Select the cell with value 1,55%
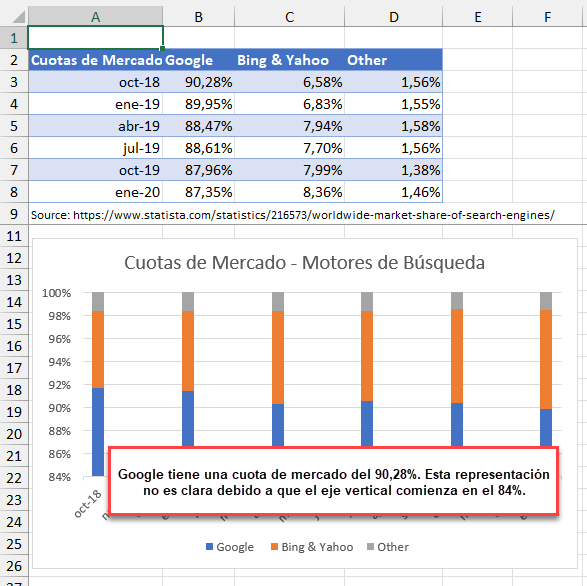 coord(393,104)
